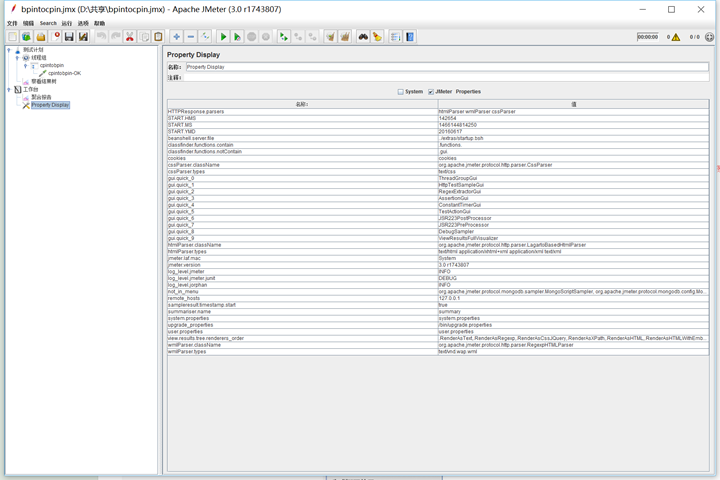Click the Save As toolbar icon
The height and width of the screenshot is (480, 720).
[x=84, y=37]
